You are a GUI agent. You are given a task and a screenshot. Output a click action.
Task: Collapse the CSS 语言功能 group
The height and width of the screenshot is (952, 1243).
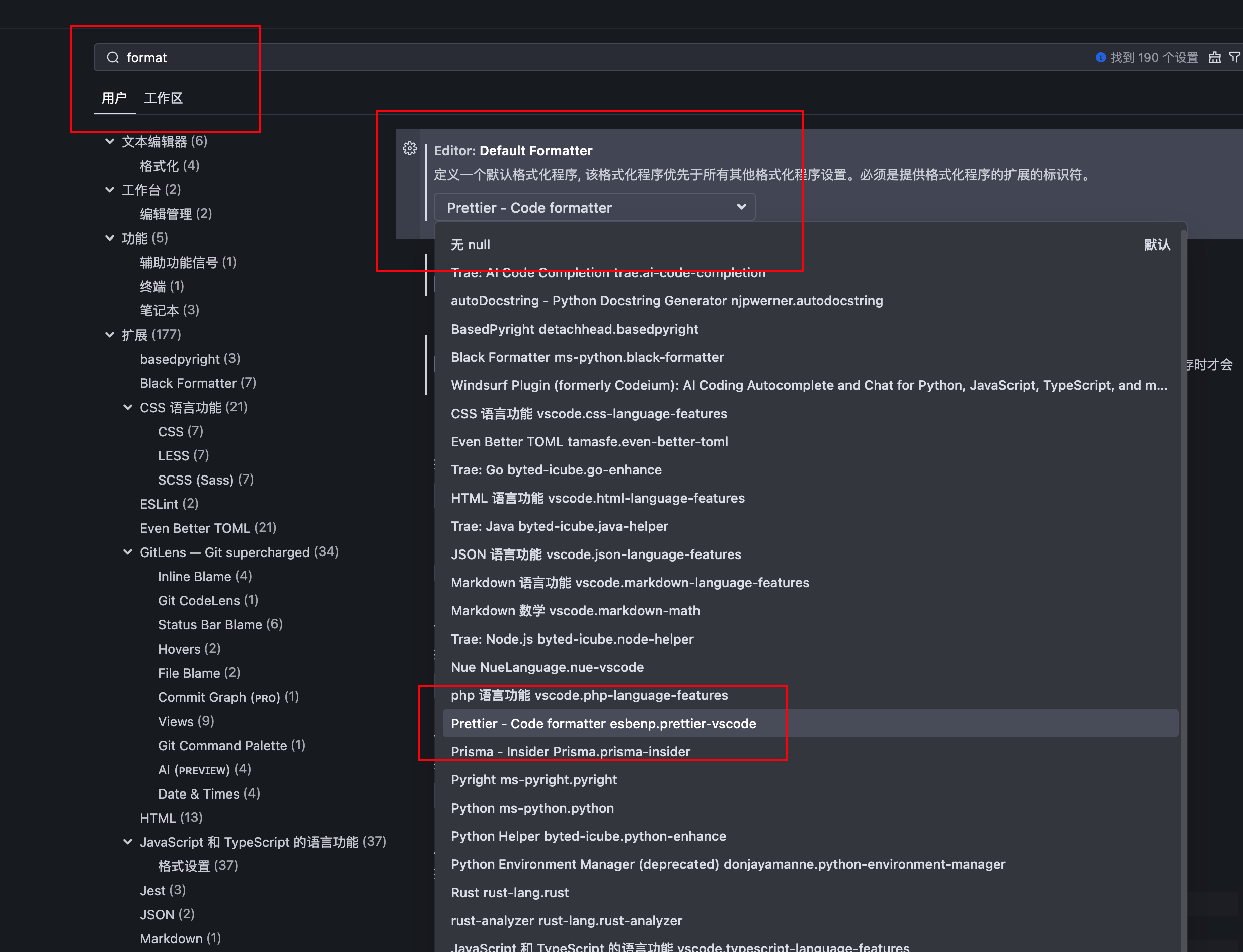pos(128,407)
